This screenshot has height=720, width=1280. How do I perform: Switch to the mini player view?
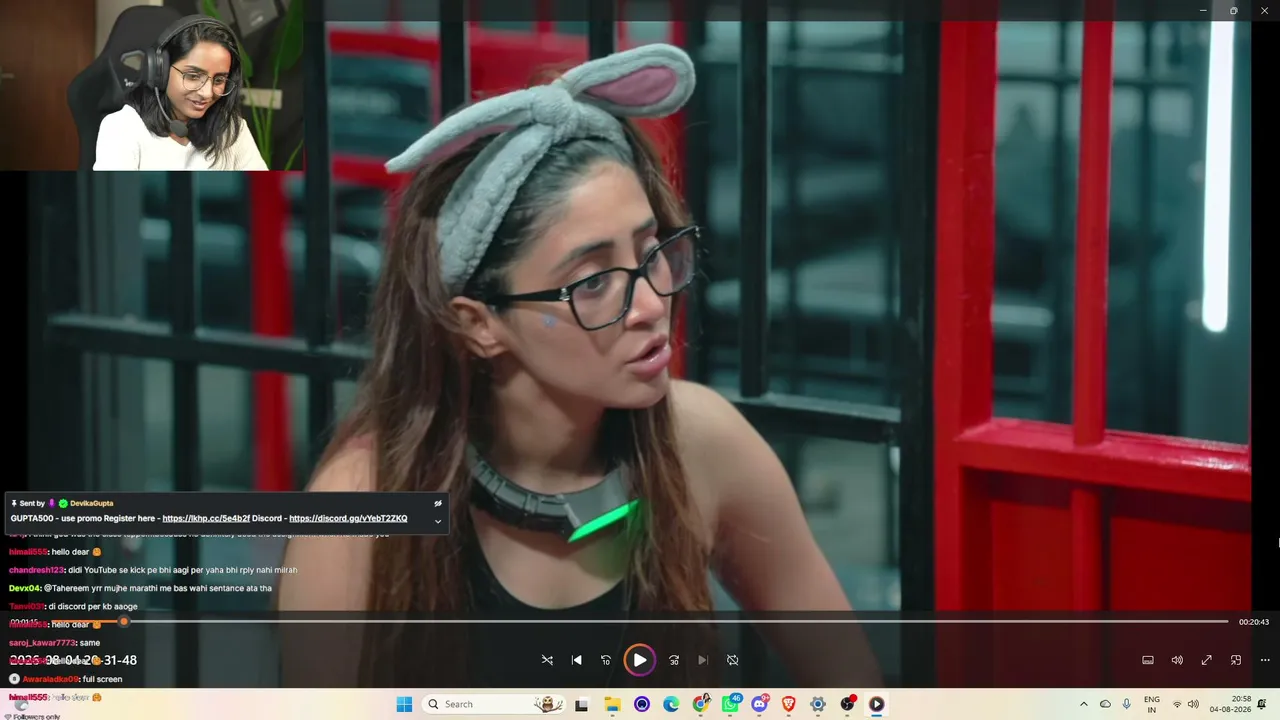point(1236,660)
